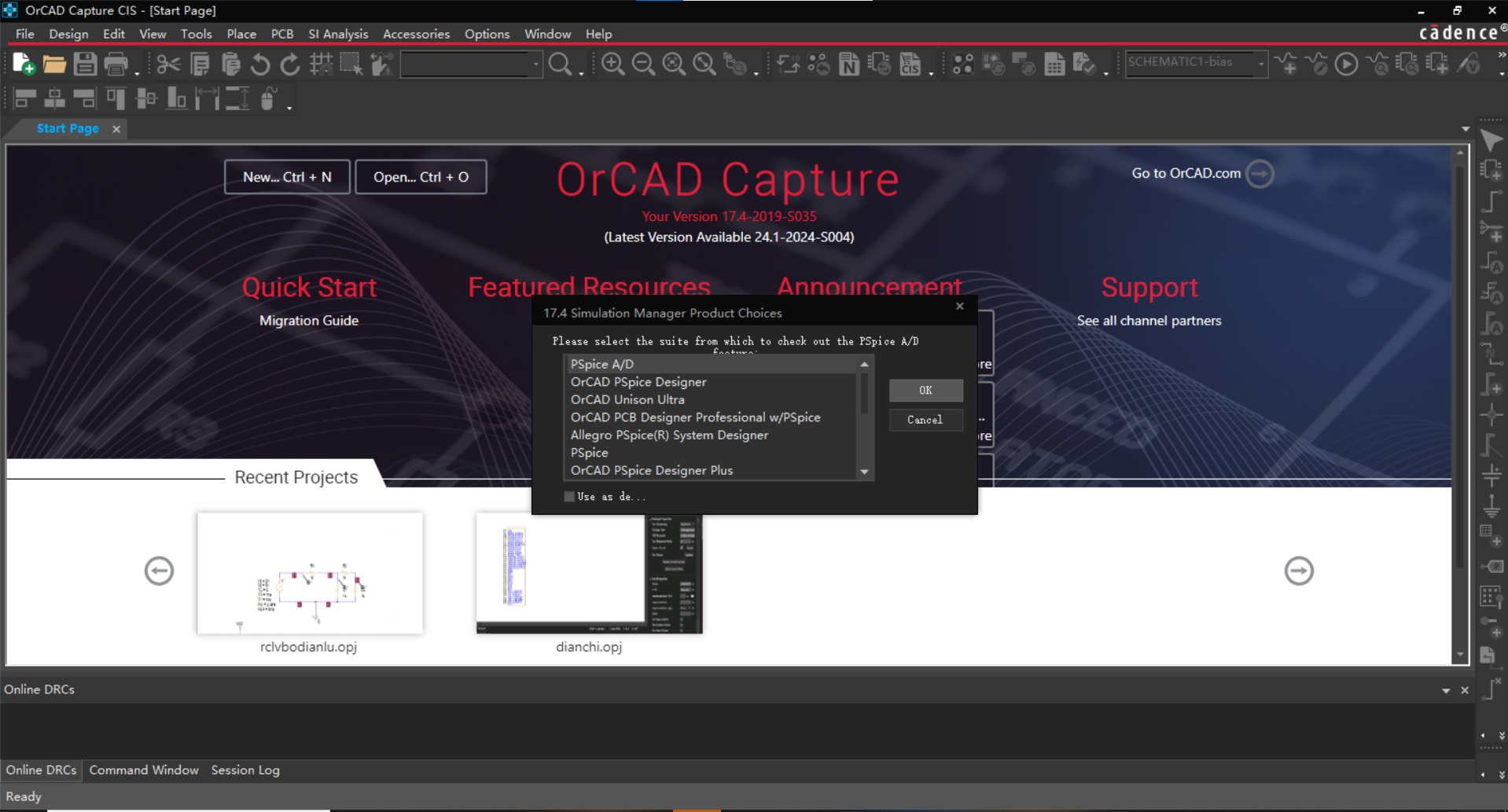This screenshot has width=1508, height=812.
Task: Open the tab list dropdown arrow
Action: coord(1466,129)
